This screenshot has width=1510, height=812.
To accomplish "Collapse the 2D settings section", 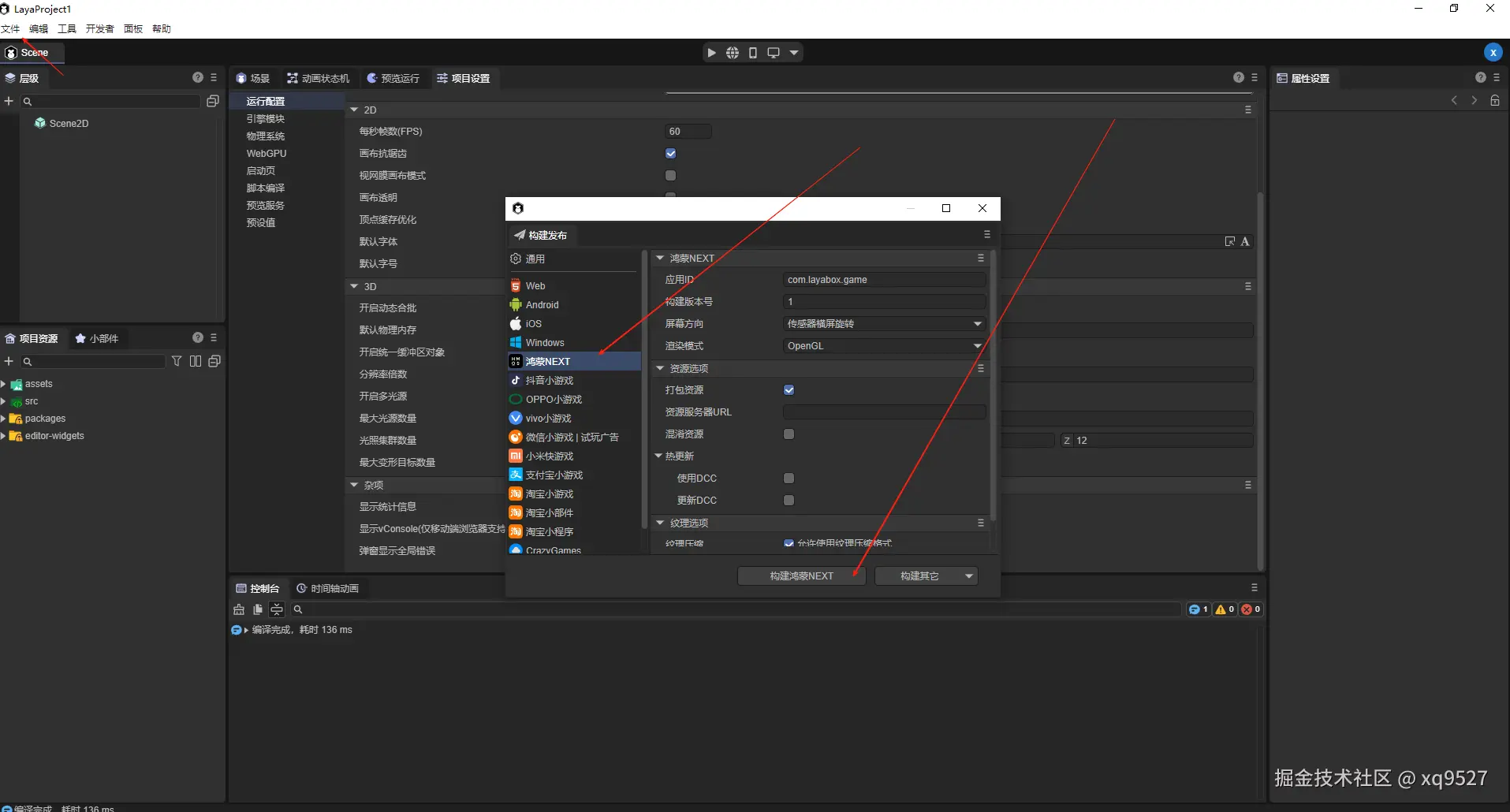I will (x=354, y=110).
